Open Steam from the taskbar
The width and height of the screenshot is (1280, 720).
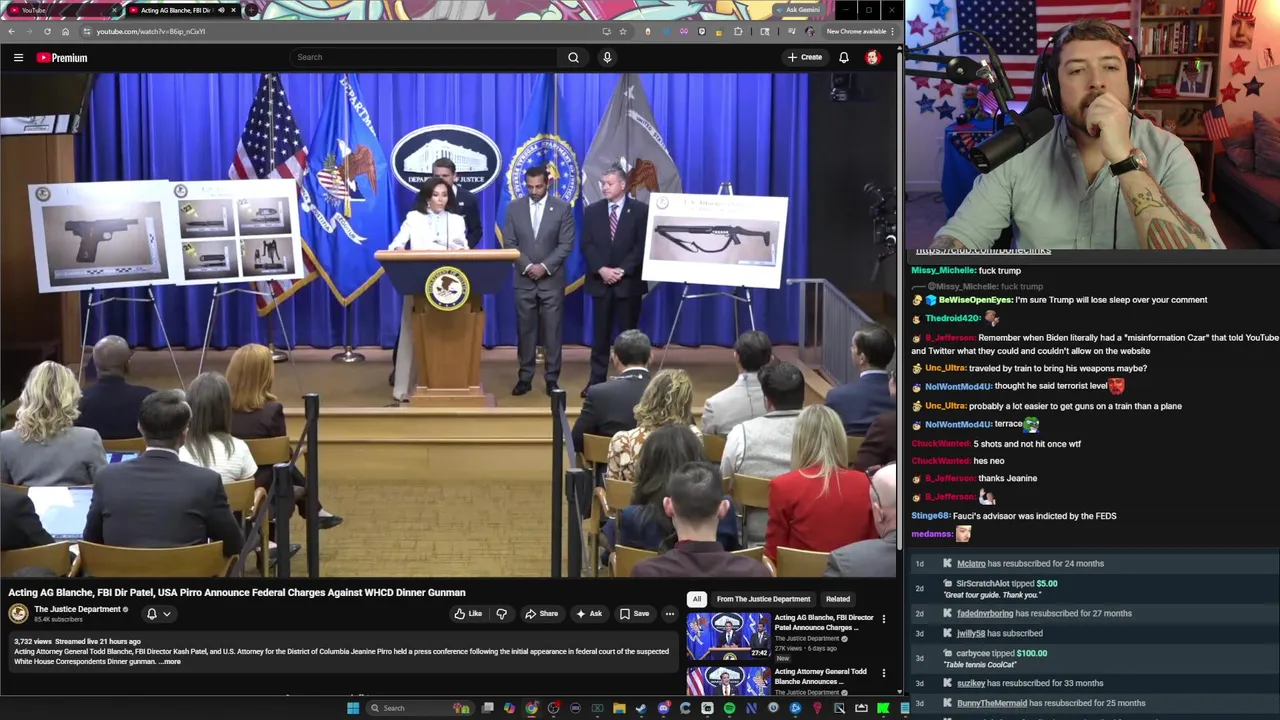641,708
